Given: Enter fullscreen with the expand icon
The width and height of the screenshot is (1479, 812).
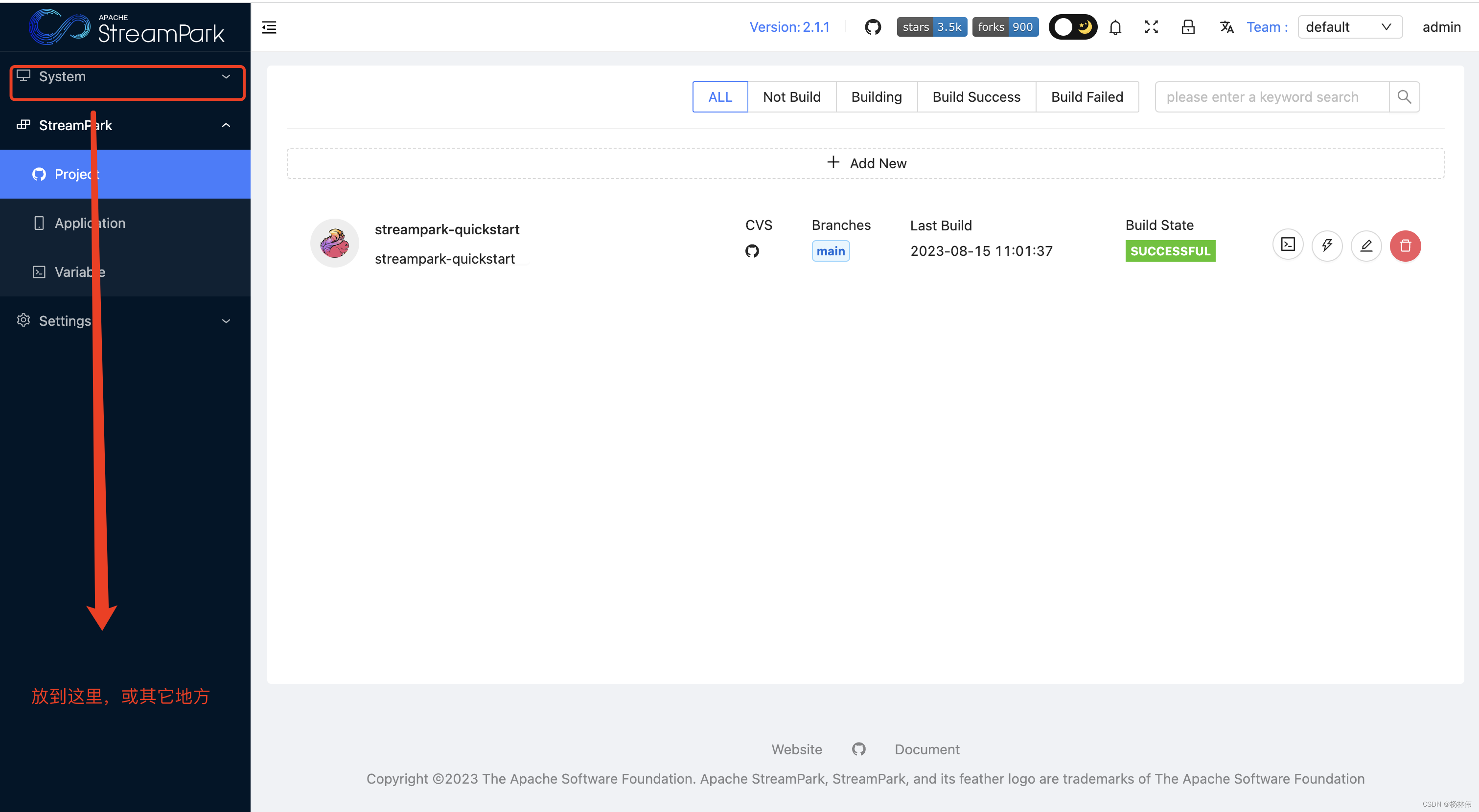Looking at the screenshot, I should pos(1151,27).
